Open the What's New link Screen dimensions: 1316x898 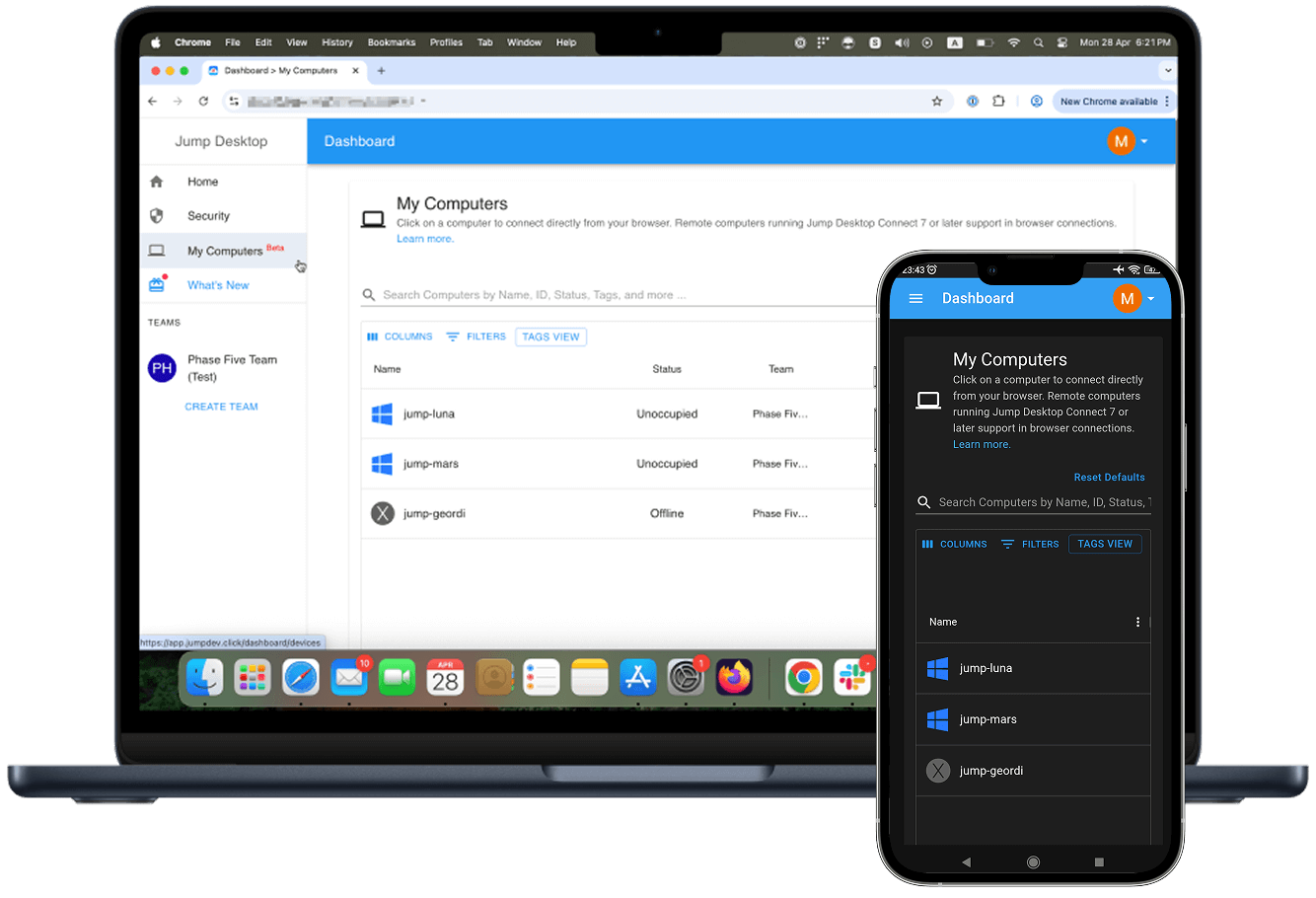[x=218, y=285]
